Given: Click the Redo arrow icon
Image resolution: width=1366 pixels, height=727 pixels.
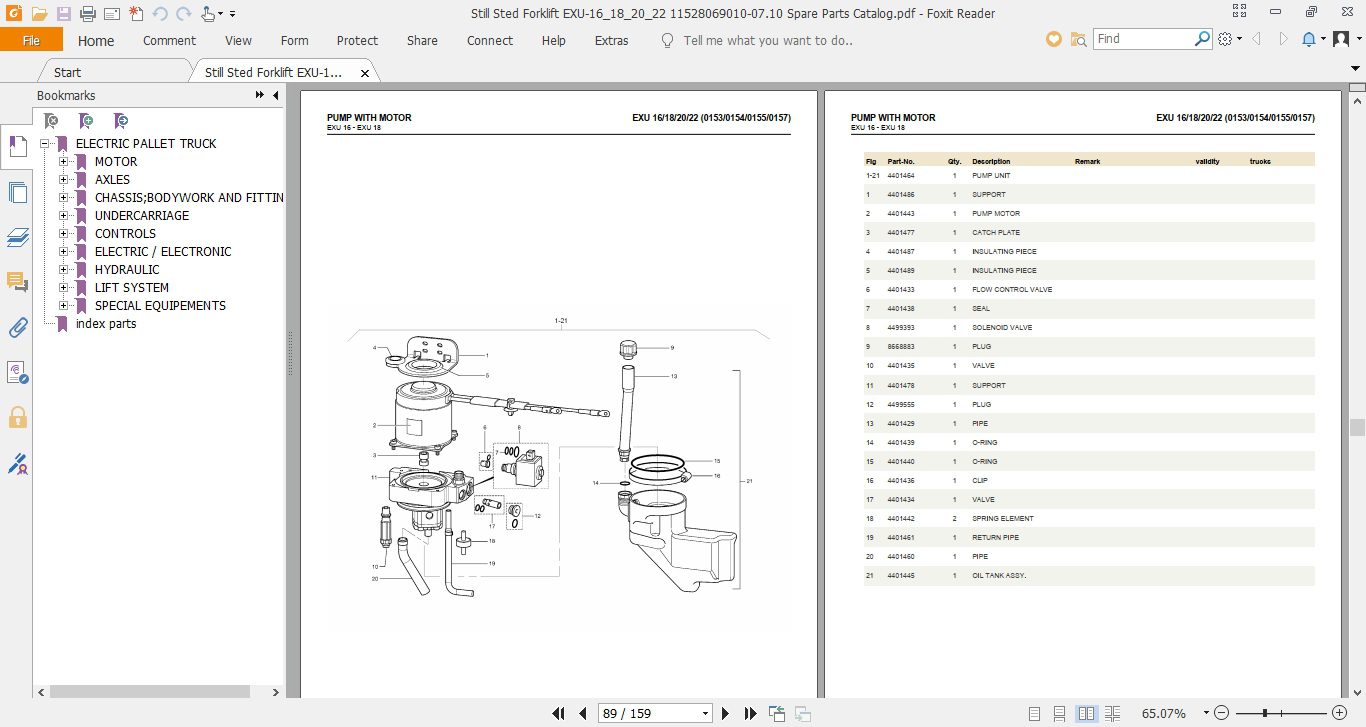Looking at the screenshot, I should [183, 14].
